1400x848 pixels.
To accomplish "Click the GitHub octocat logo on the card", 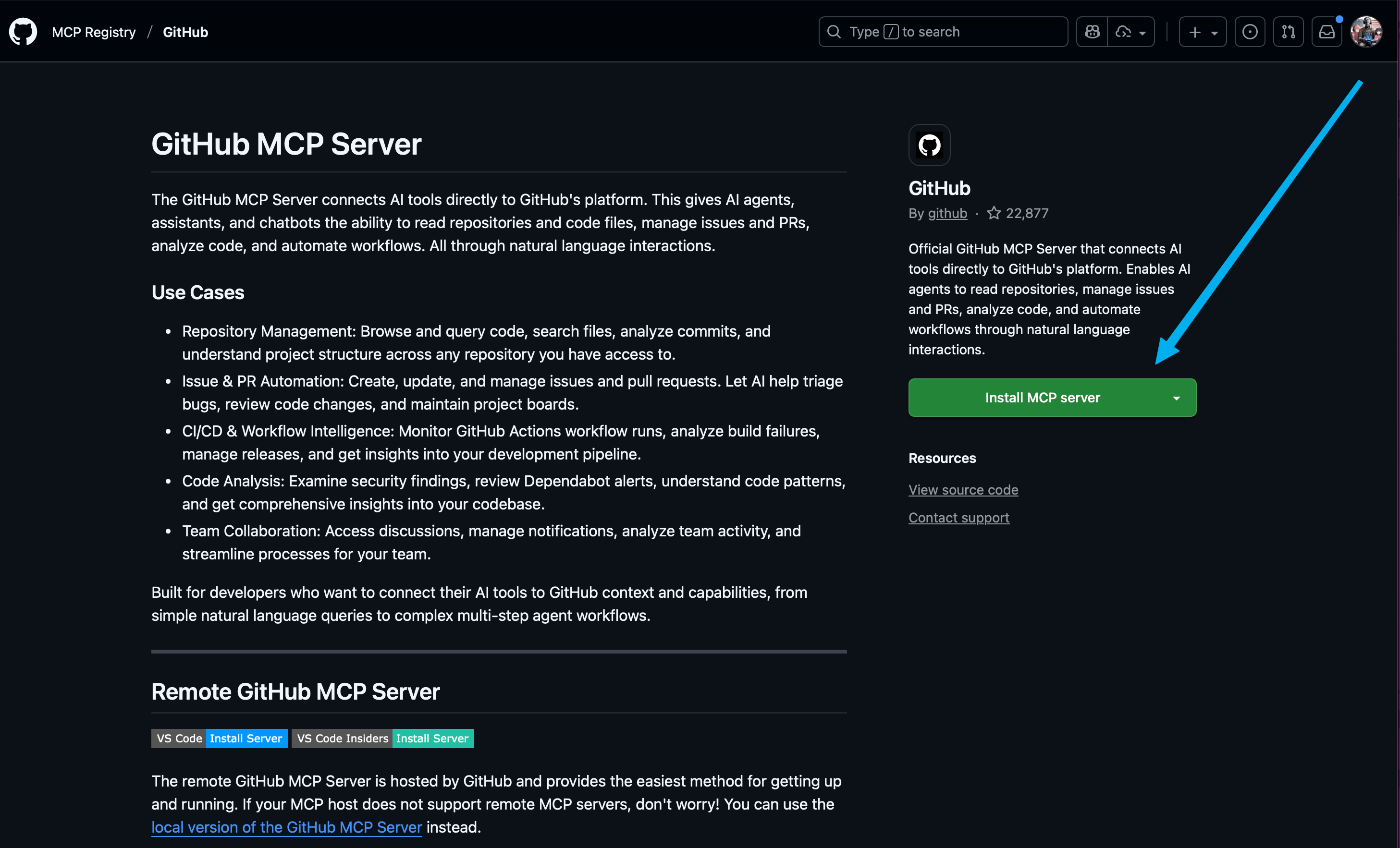I will 930,145.
